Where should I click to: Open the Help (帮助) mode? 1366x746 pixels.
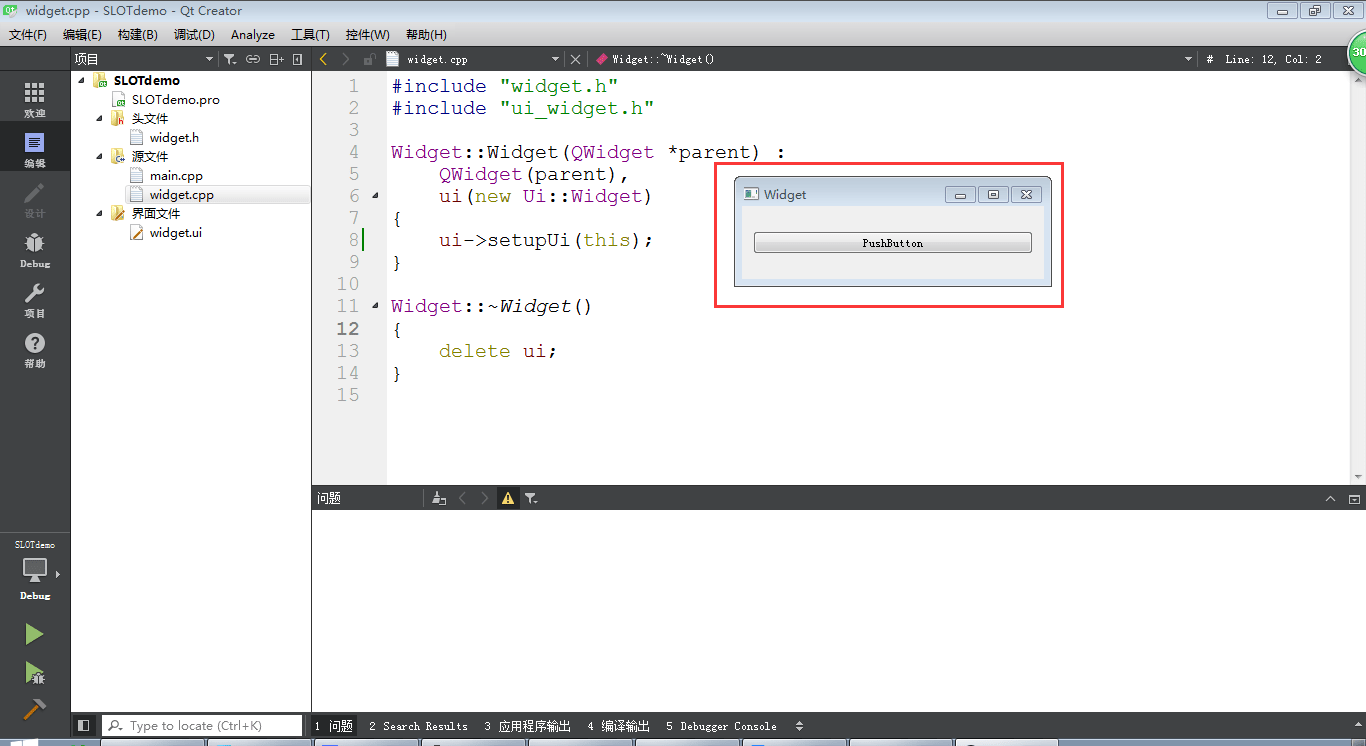tap(35, 349)
